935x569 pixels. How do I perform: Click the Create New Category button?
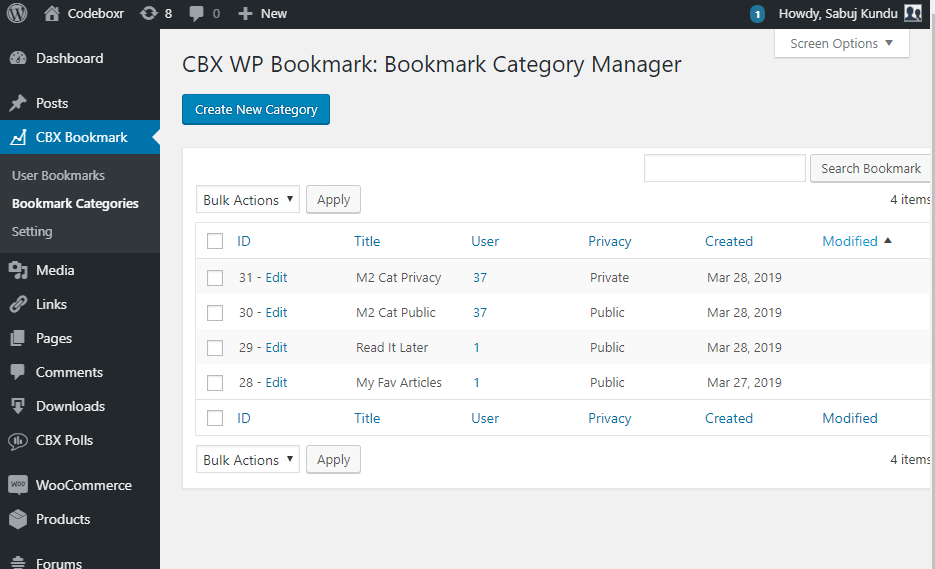coord(256,110)
